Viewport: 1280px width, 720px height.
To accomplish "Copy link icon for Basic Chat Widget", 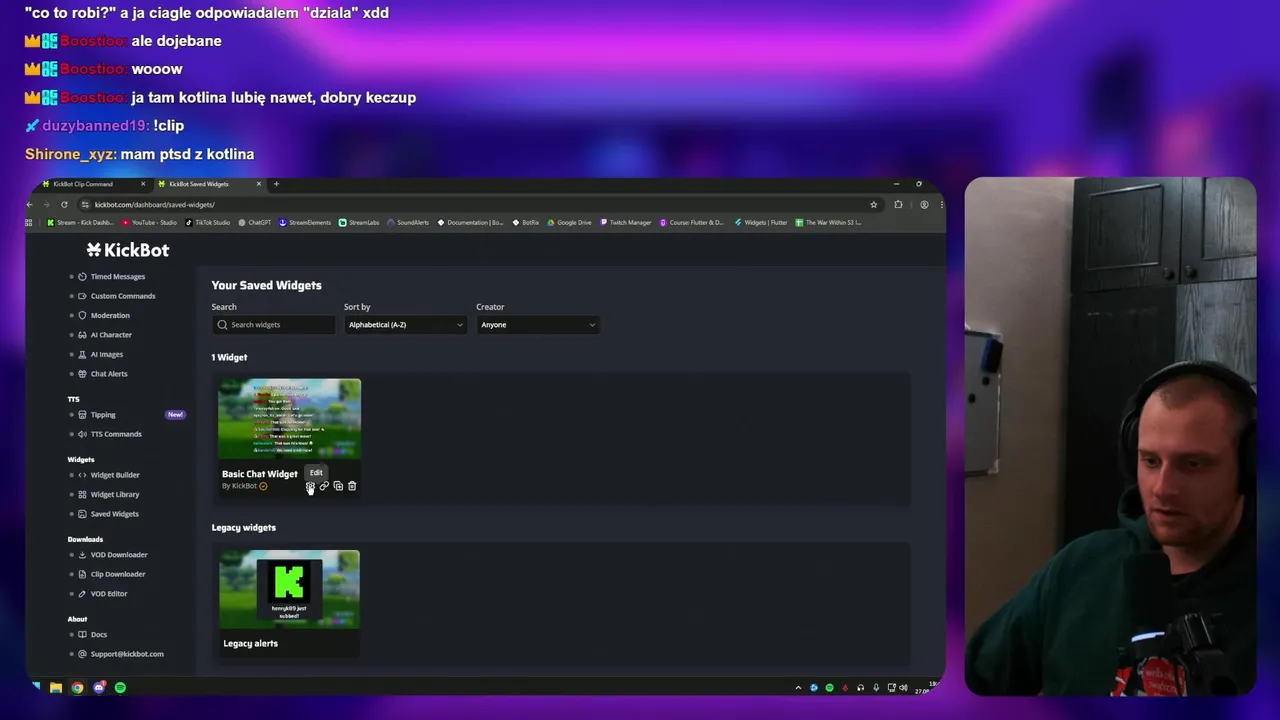I will pos(324,486).
